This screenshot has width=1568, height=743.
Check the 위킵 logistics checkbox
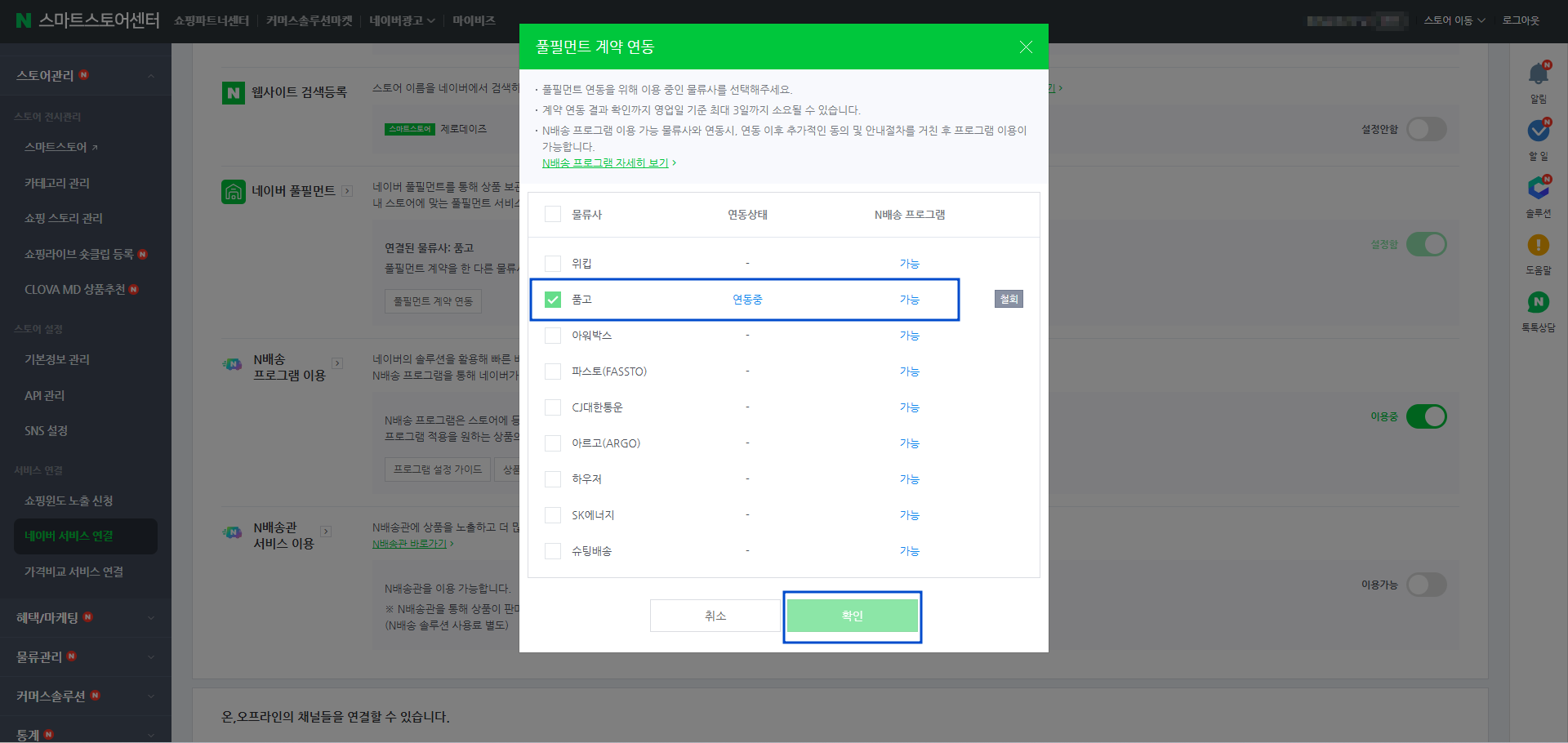553,263
